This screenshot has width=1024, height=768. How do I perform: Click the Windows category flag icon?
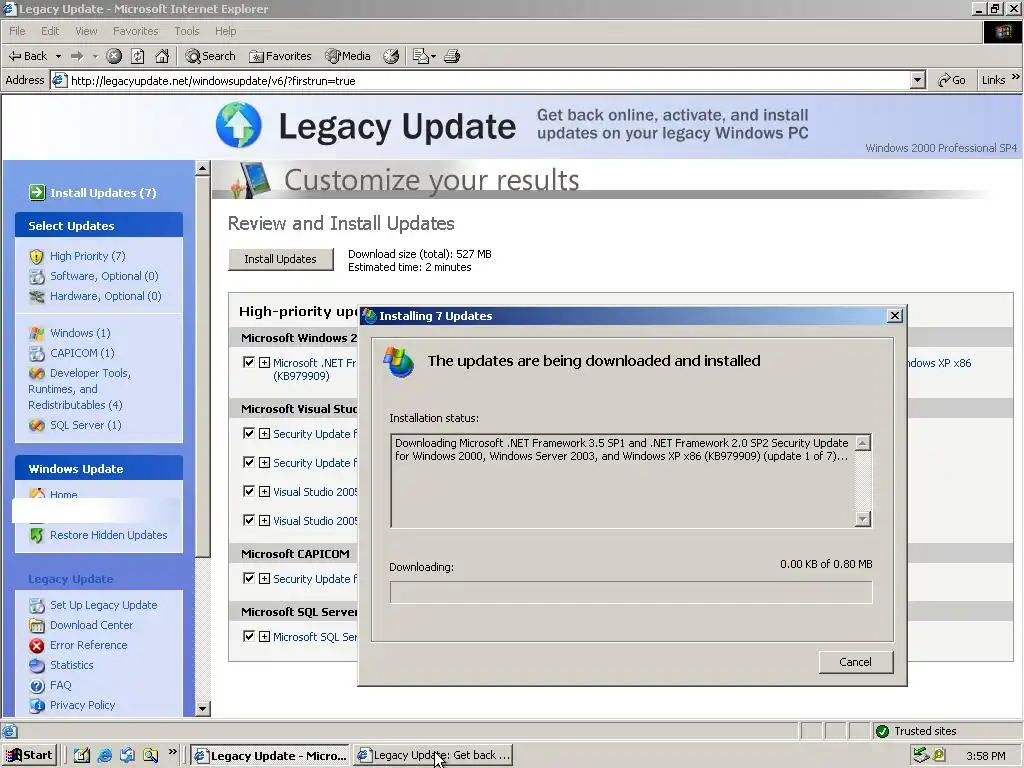click(37, 333)
